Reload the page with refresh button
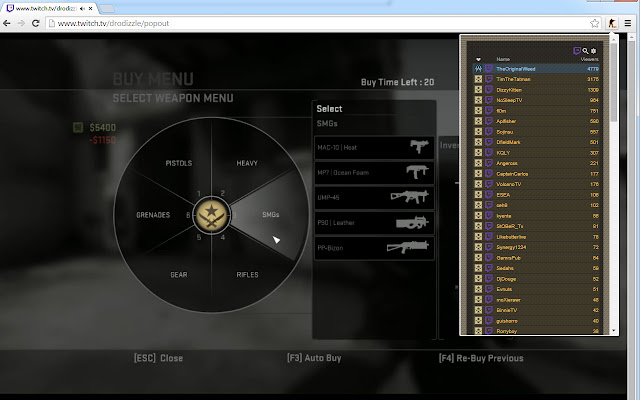 (36, 23)
